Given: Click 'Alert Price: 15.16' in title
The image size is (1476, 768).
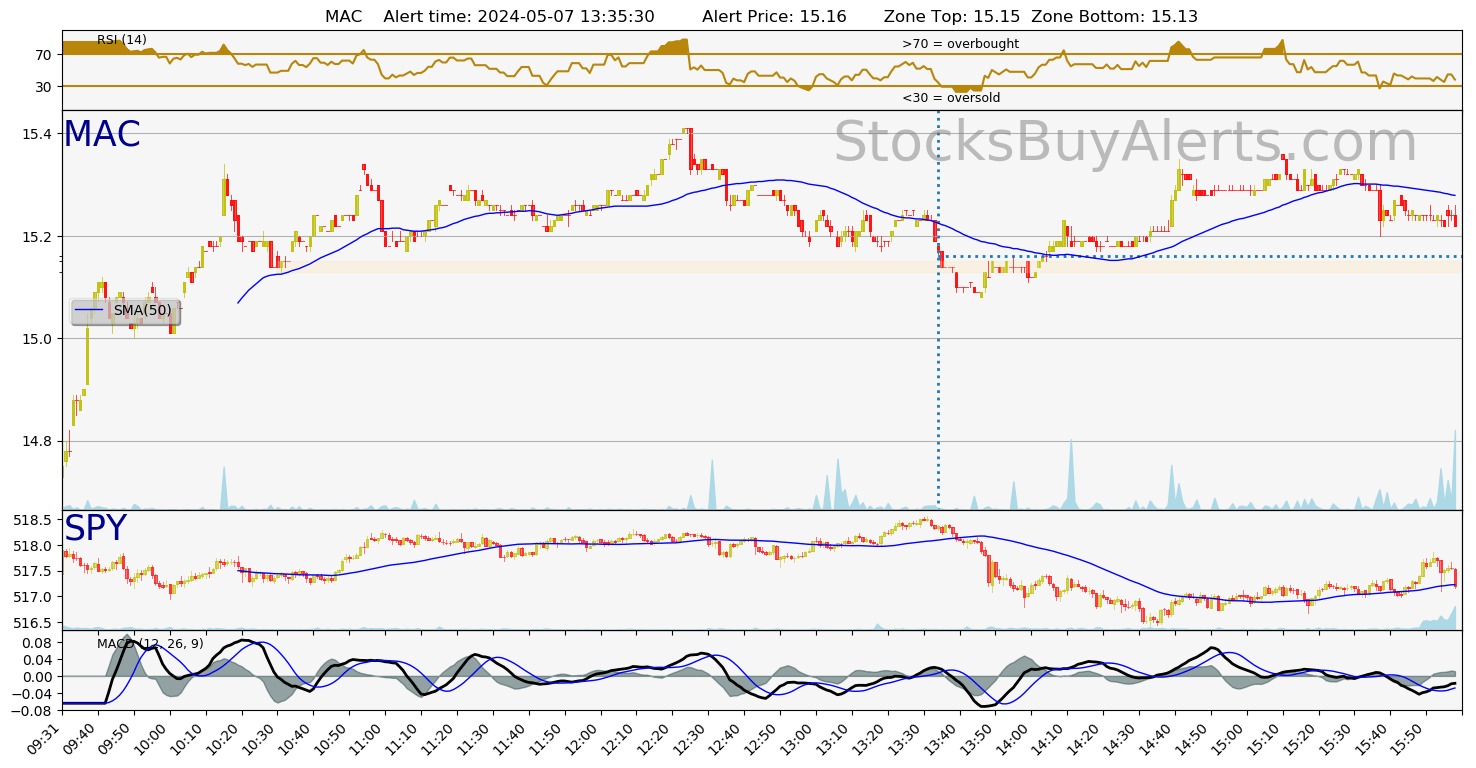Looking at the screenshot, I should (x=774, y=16).
